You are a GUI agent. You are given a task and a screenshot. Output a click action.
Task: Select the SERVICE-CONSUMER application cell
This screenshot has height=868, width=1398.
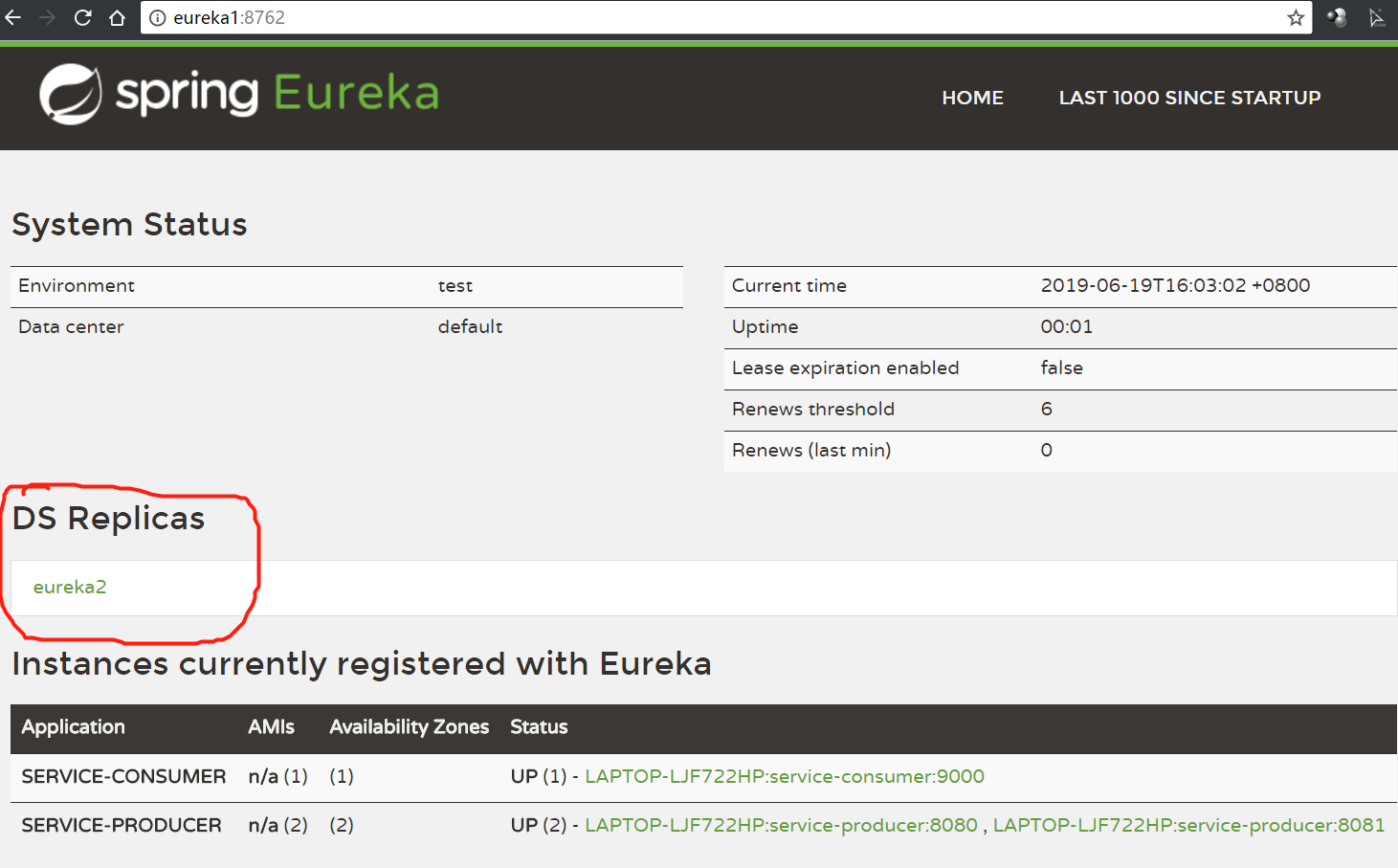click(123, 776)
